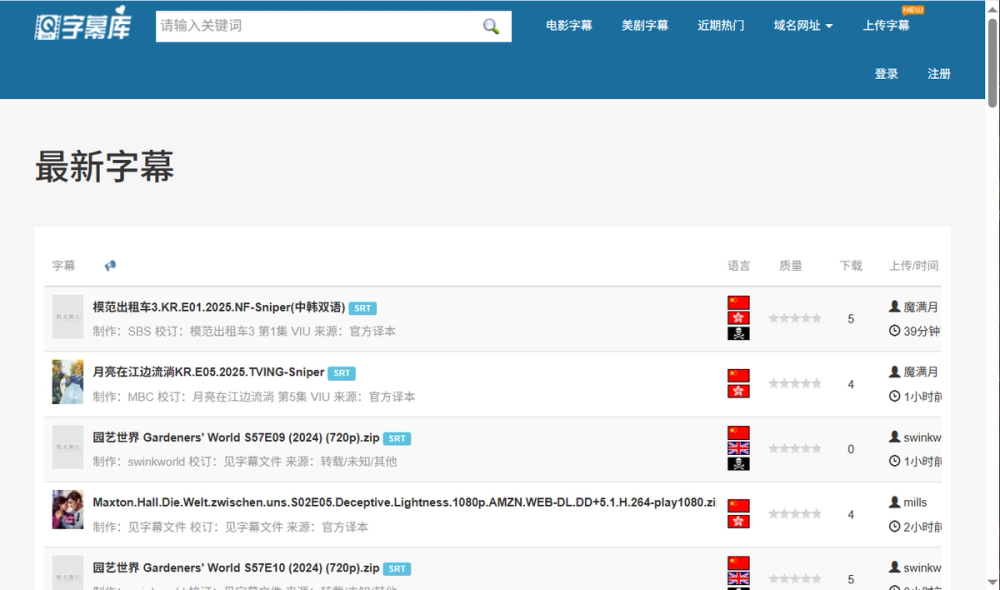
Task: Click the 语言 column header
Action: 739,265
